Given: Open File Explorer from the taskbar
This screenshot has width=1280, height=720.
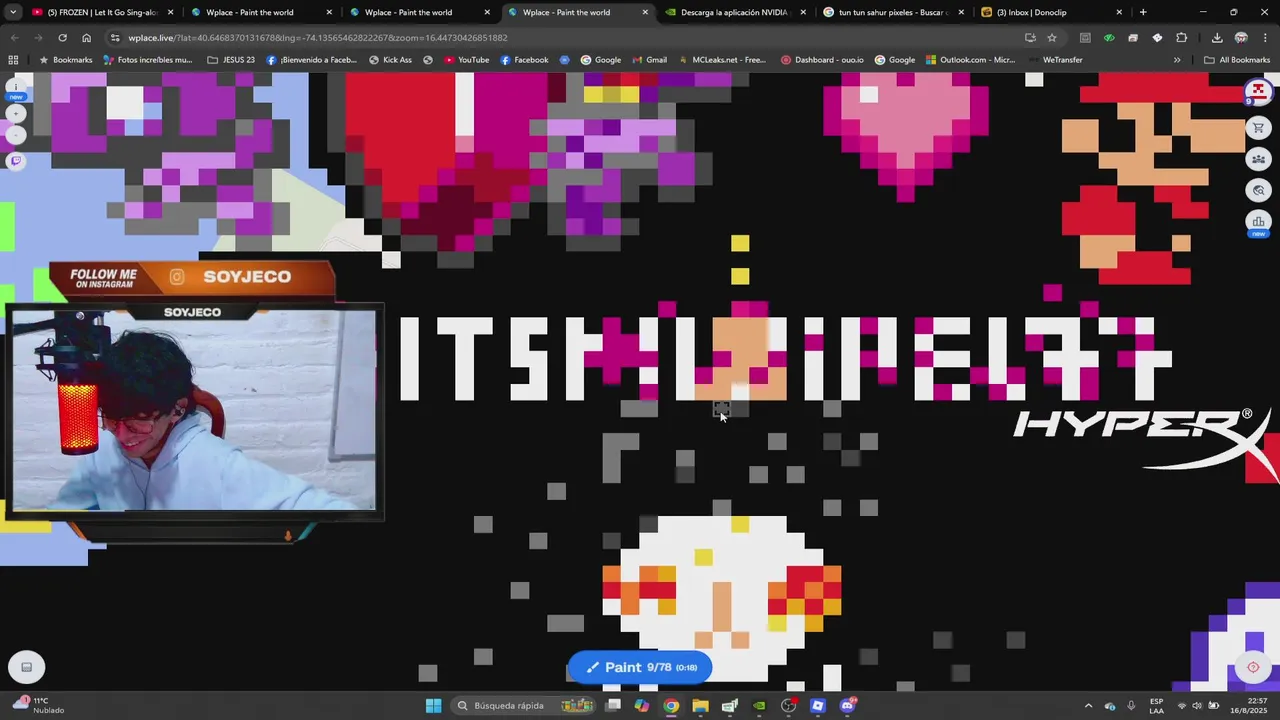Looking at the screenshot, I should (700, 706).
